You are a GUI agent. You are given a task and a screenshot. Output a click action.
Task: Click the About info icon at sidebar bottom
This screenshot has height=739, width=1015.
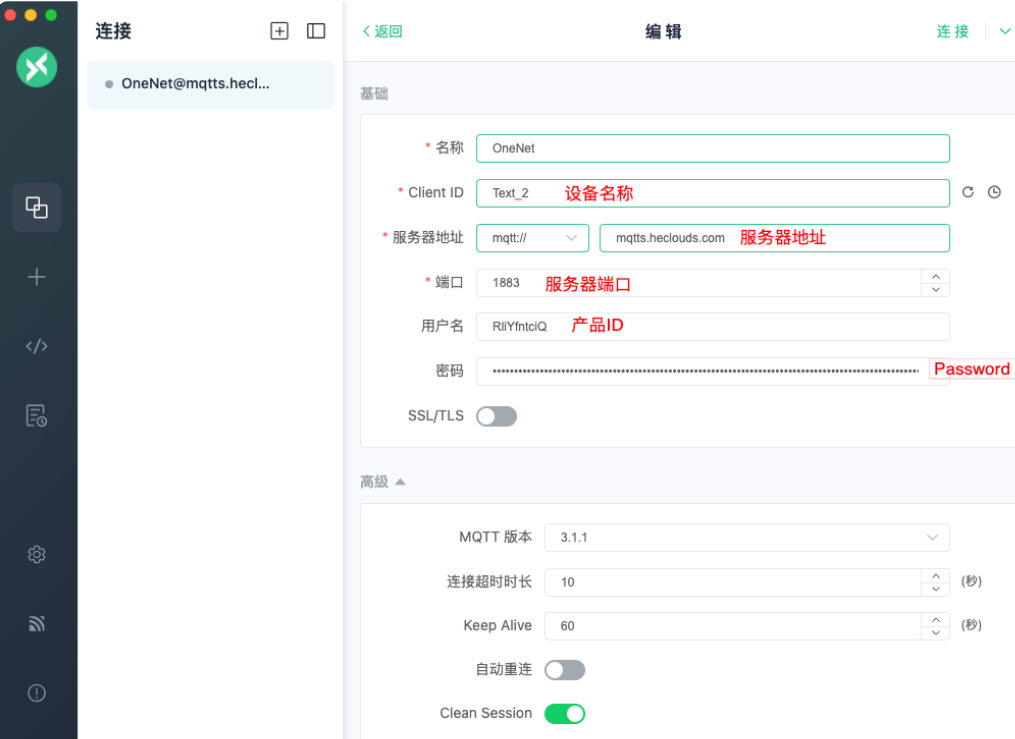pos(37,692)
